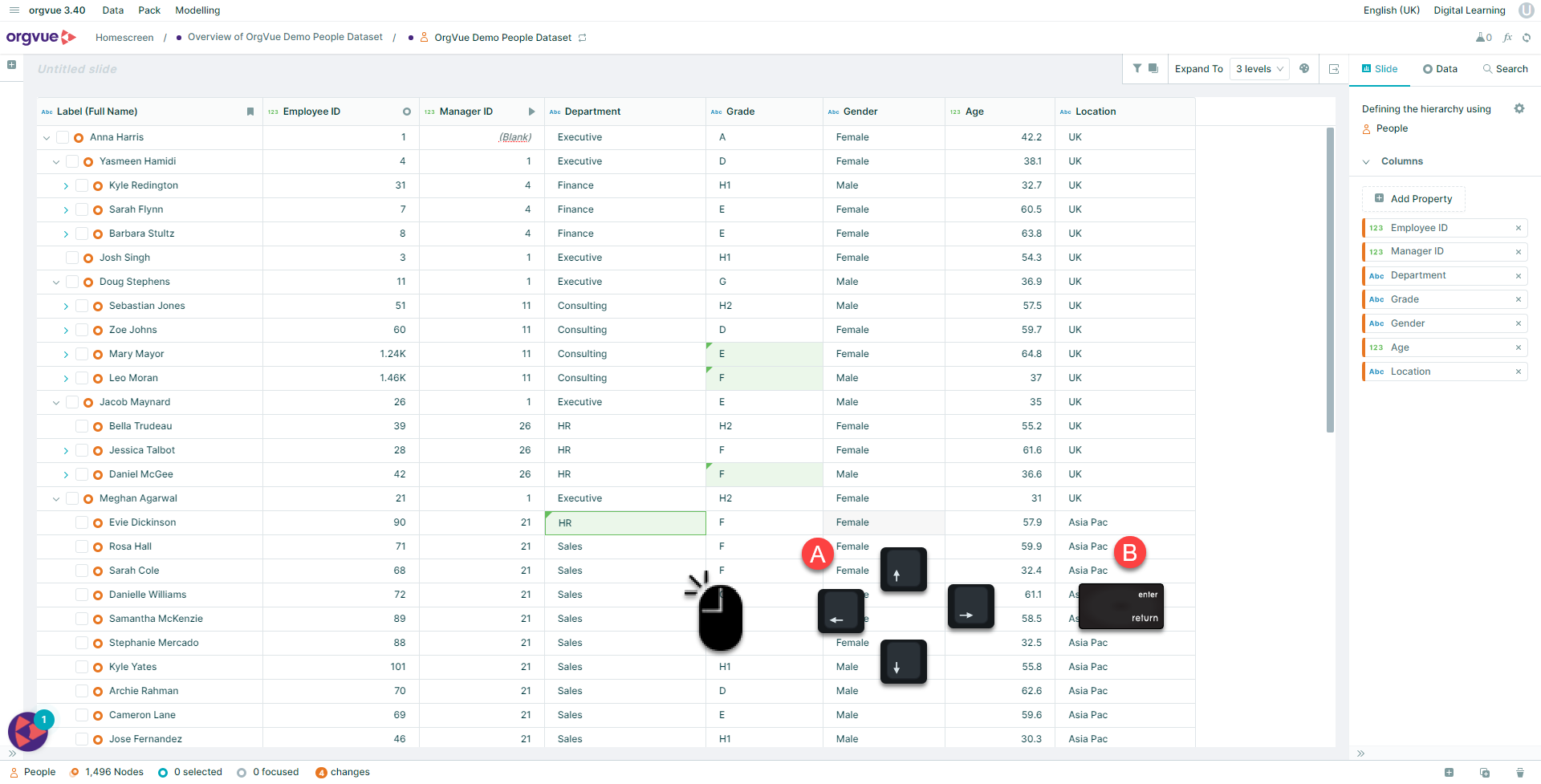Click the external link icon after dataset name
This screenshot has height=784, width=1541.
[x=583, y=38]
